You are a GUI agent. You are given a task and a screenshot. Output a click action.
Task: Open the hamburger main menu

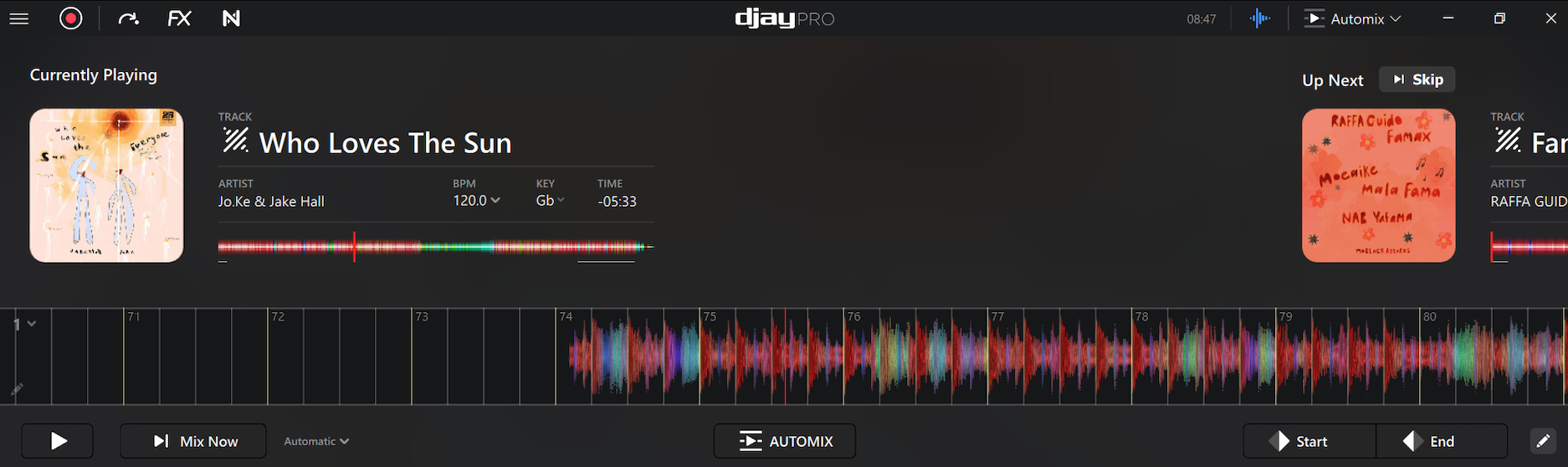pyautogui.click(x=19, y=18)
